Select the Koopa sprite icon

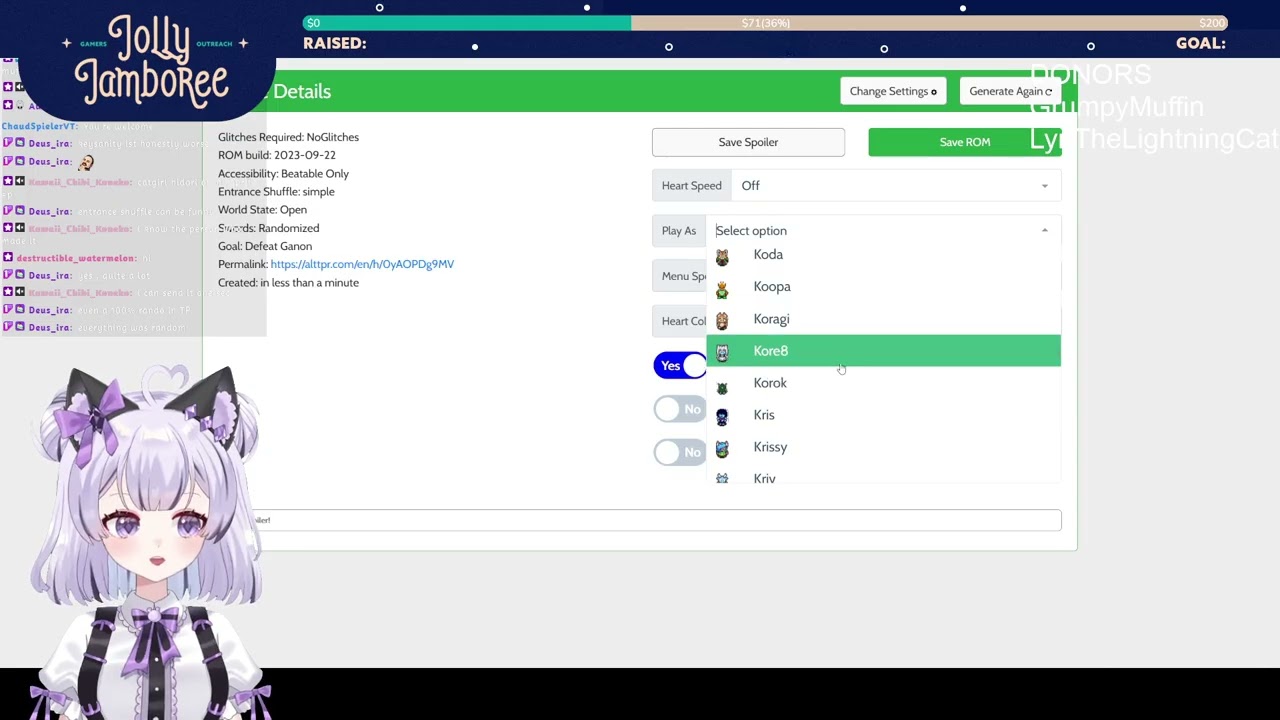pyautogui.click(x=722, y=289)
